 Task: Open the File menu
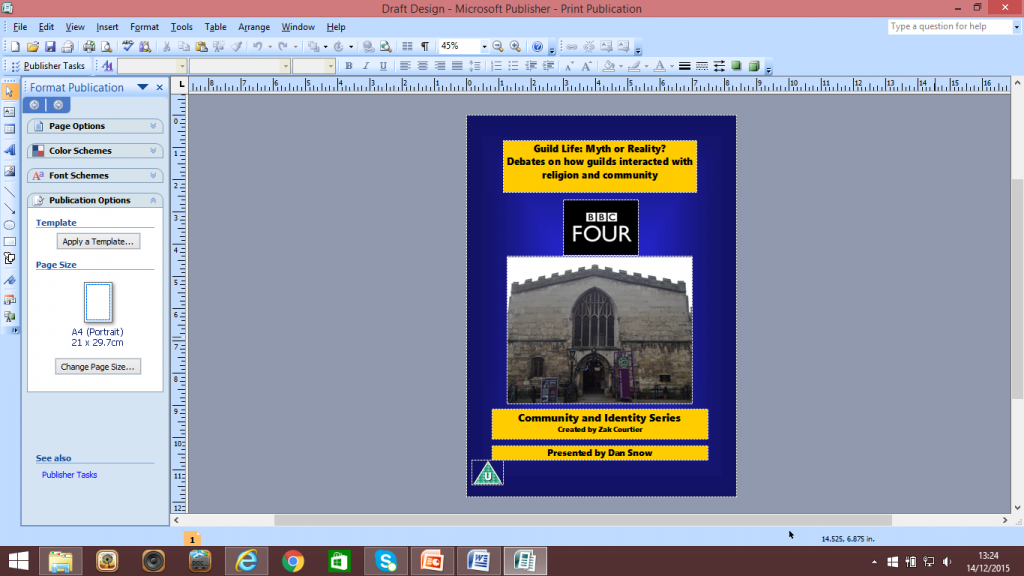(x=20, y=27)
